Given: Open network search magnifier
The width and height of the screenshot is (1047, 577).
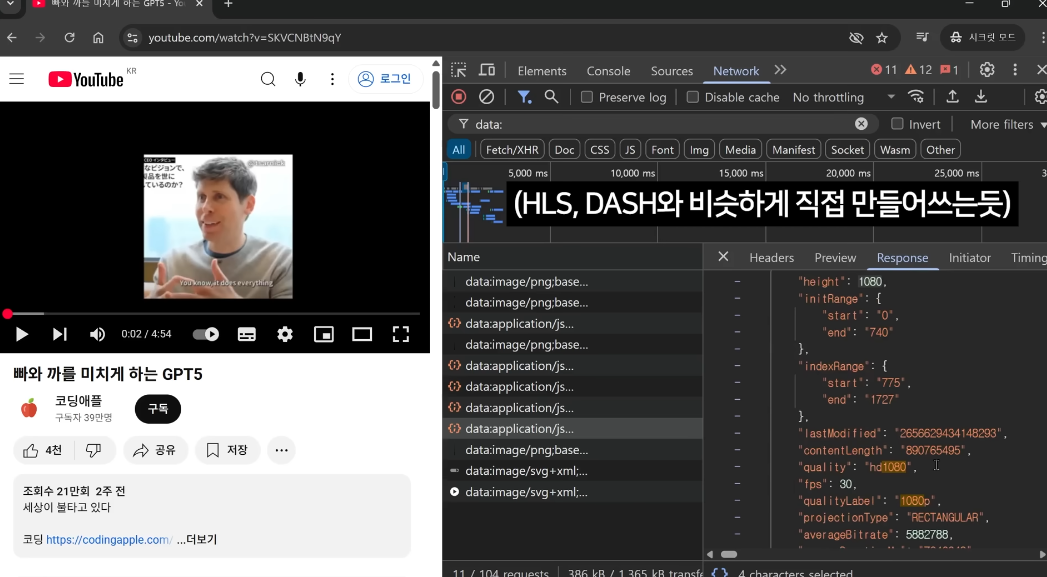Looking at the screenshot, I should [x=552, y=97].
